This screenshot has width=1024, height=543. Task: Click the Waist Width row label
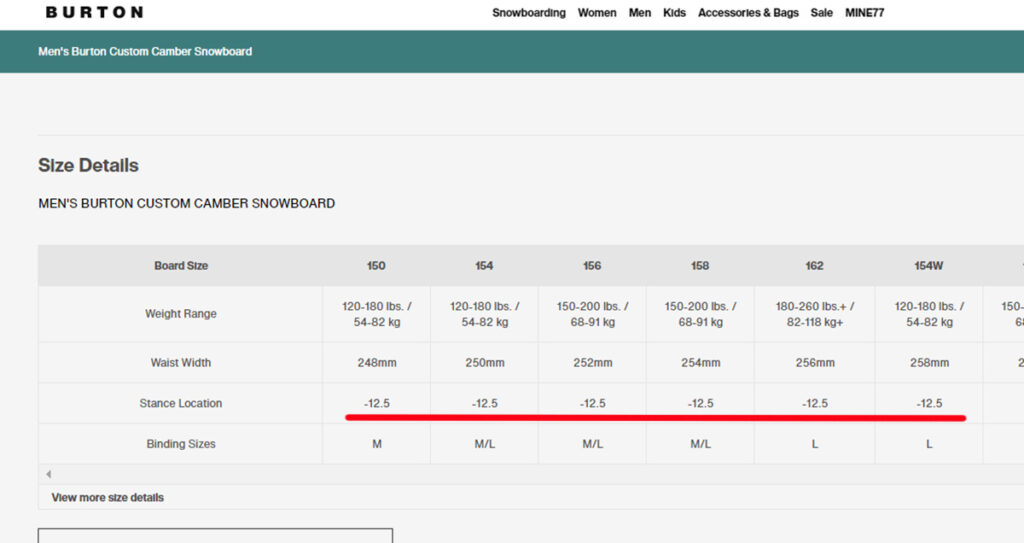point(180,363)
